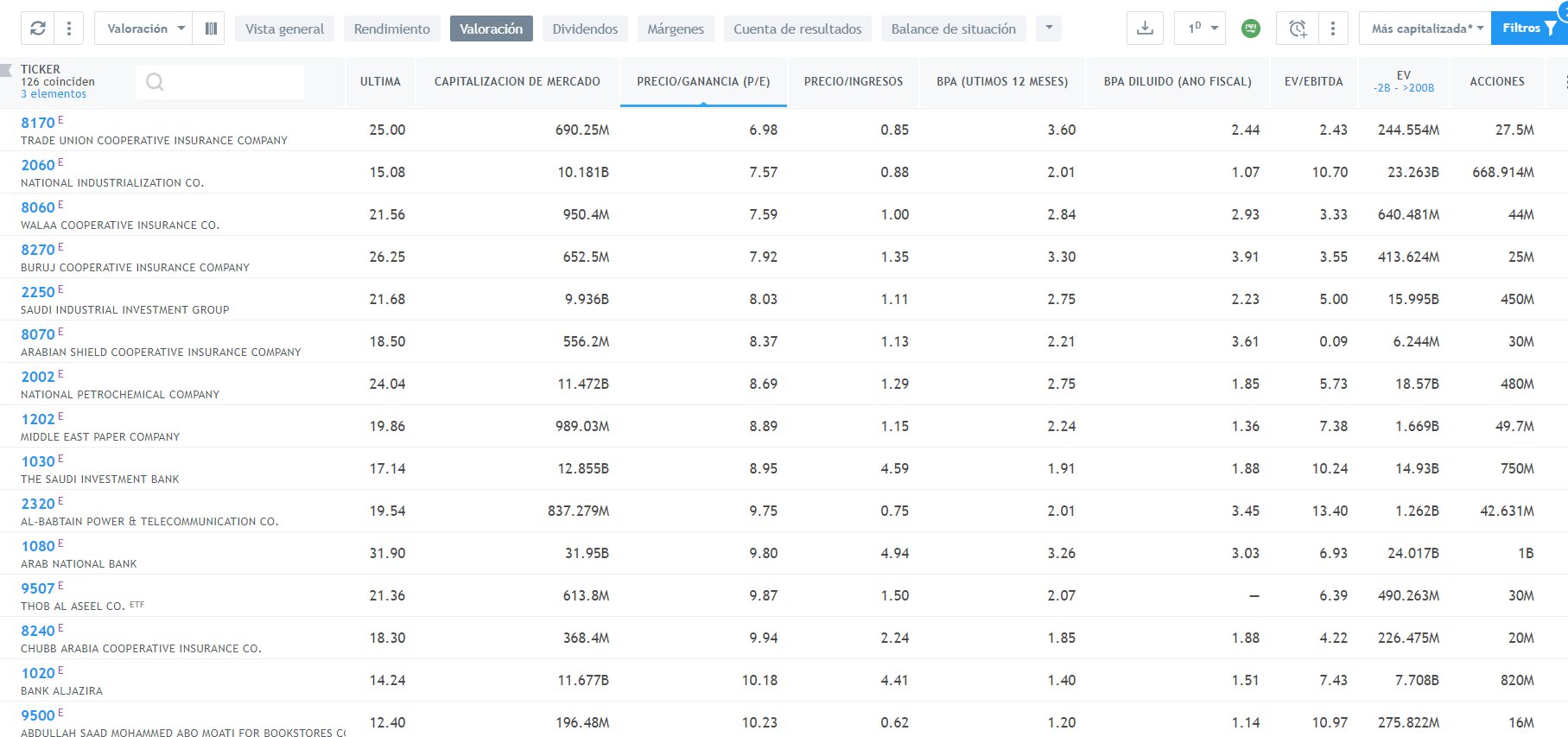Image resolution: width=1568 pixels, height=737 pixels.
Task: Open ticker 9500 Abdullah Saad Mohammed Abo Moati
Action: click(38, 715)
